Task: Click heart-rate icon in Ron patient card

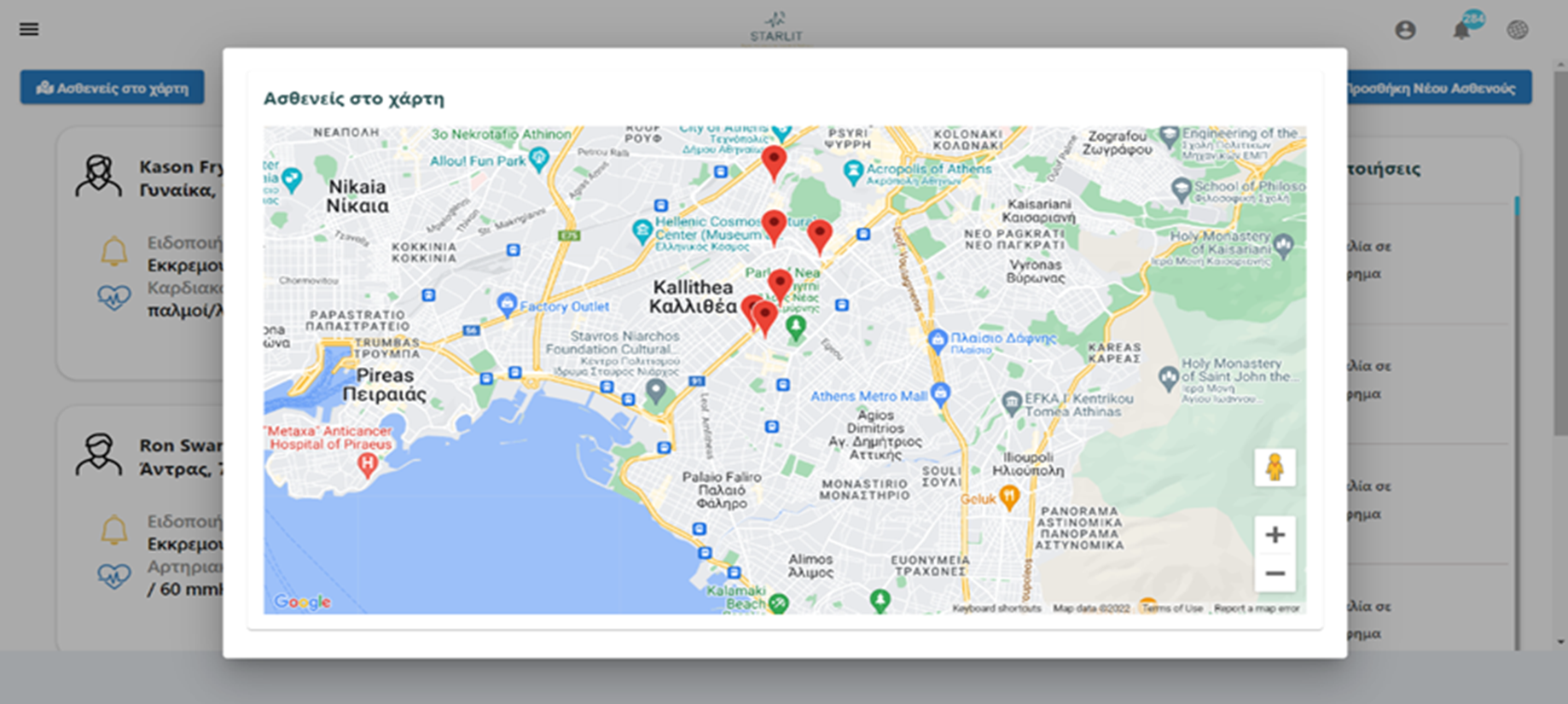Action: click(114, 576)
